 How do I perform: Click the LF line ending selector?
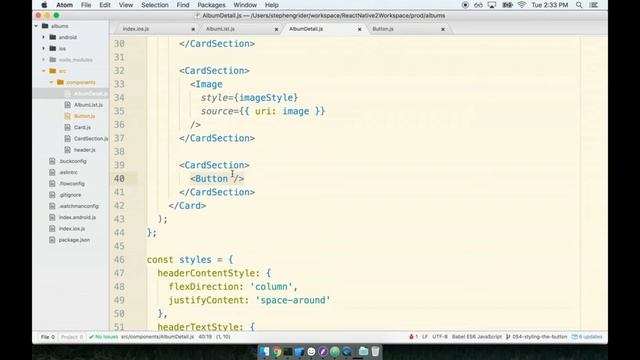pyautogui.click(x=425, y=337)
